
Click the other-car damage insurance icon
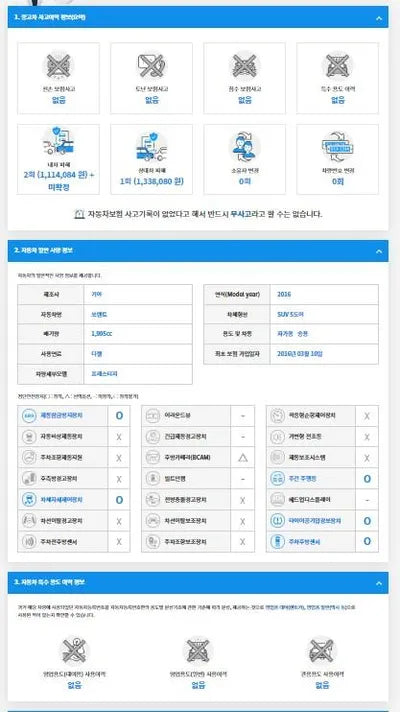click(152, 146)
